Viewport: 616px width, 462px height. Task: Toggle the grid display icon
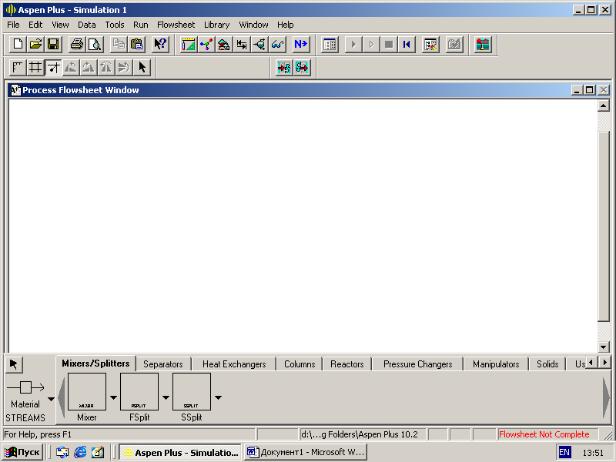coord(35,68)
